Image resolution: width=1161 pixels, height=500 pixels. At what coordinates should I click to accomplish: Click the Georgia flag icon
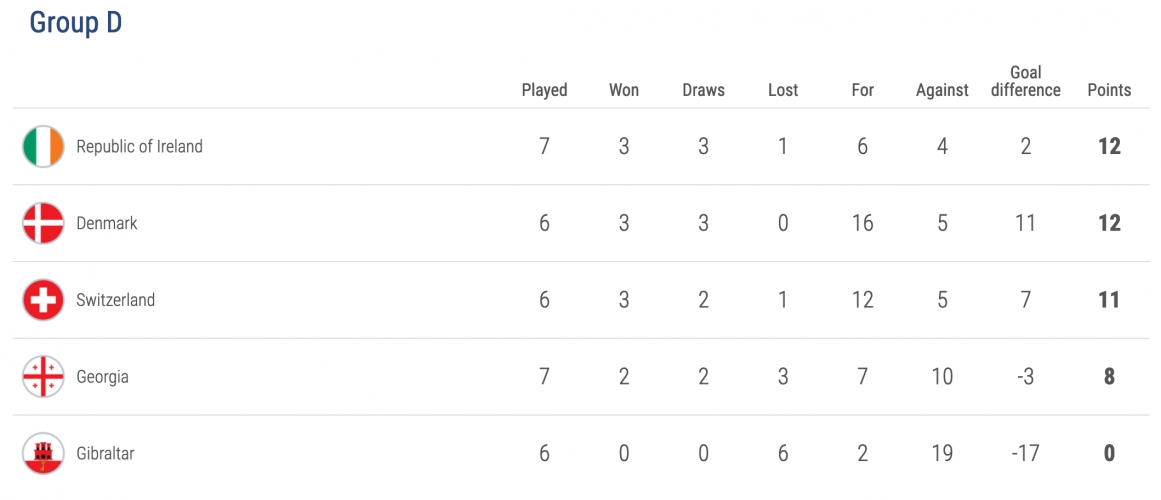pyautogui.click(x=43, y=377)
